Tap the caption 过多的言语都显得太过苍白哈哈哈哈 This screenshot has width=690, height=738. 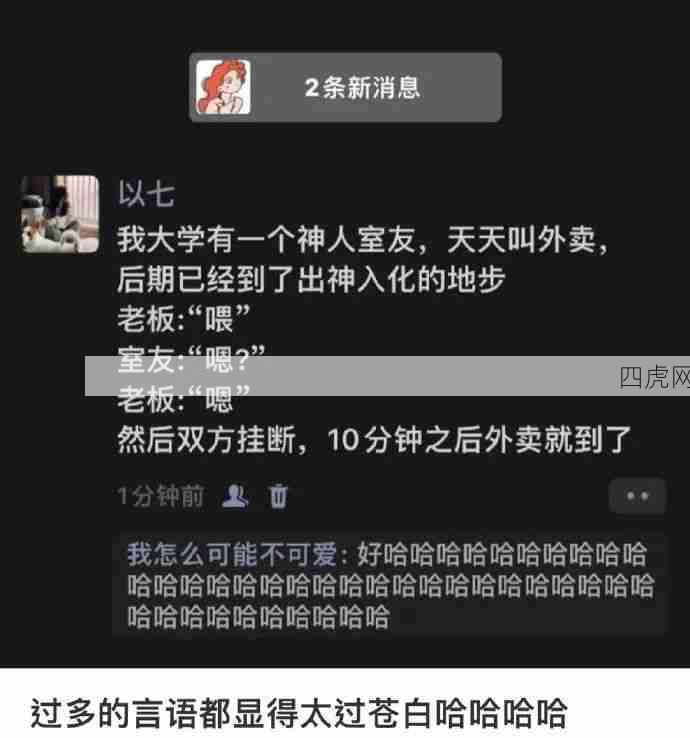point(299,714)
